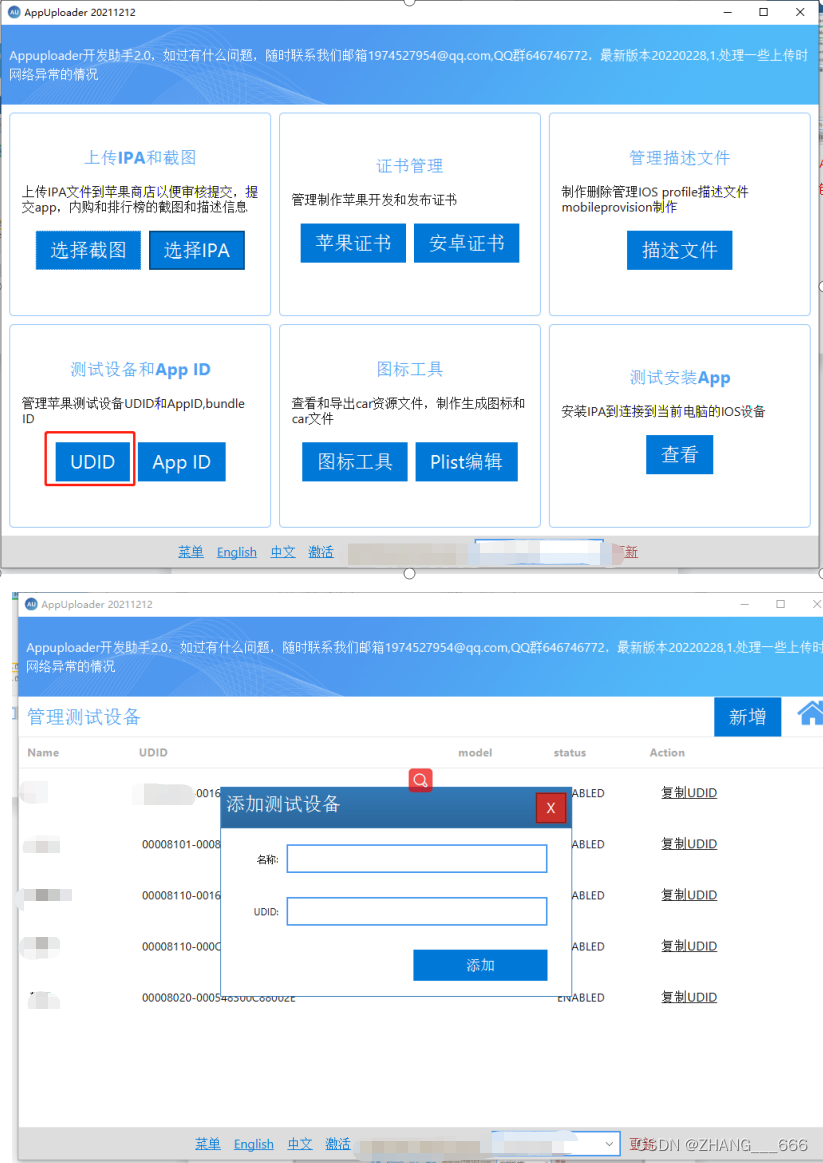Click the 测试安装App card title
This screenshot has width=823, height=1163.
click(680, 378)
